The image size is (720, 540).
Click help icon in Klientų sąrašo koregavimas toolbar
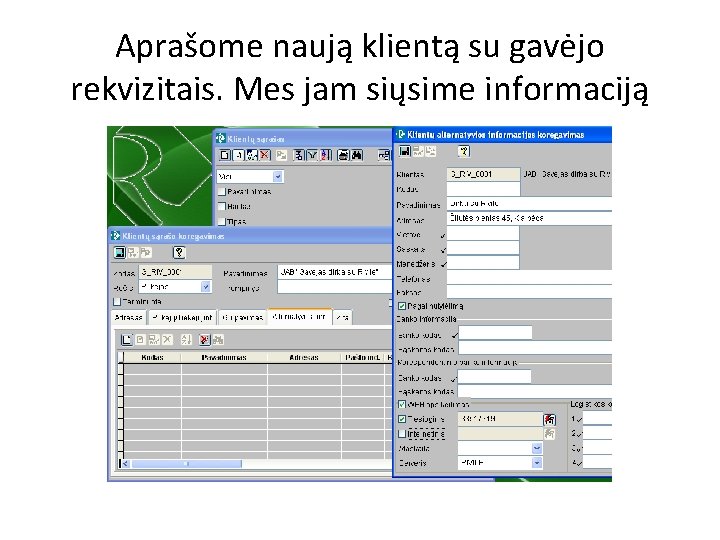(x=179, y=252)
